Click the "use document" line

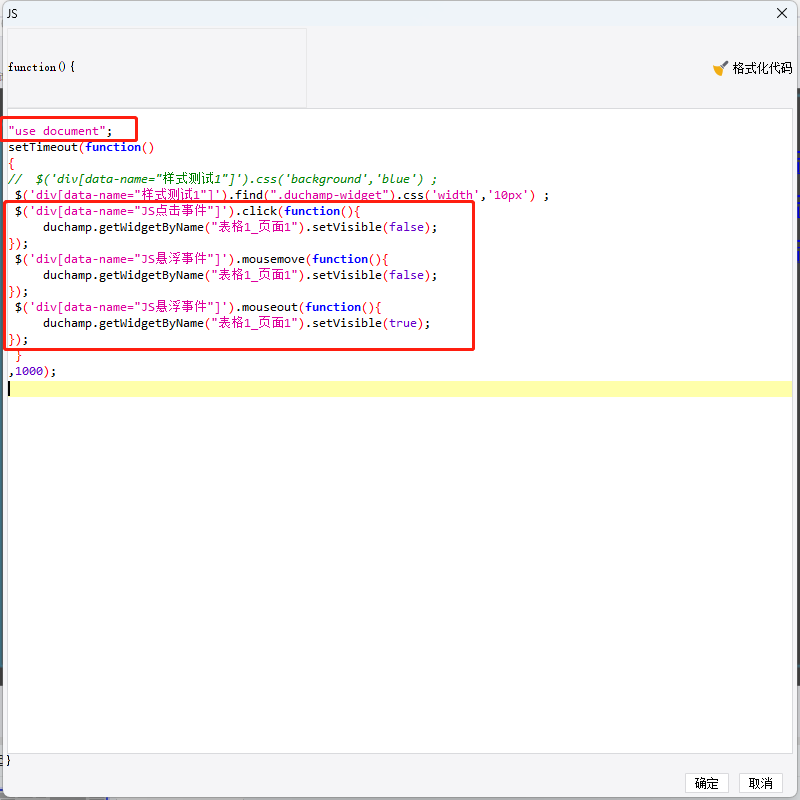(x=60, y=131)
